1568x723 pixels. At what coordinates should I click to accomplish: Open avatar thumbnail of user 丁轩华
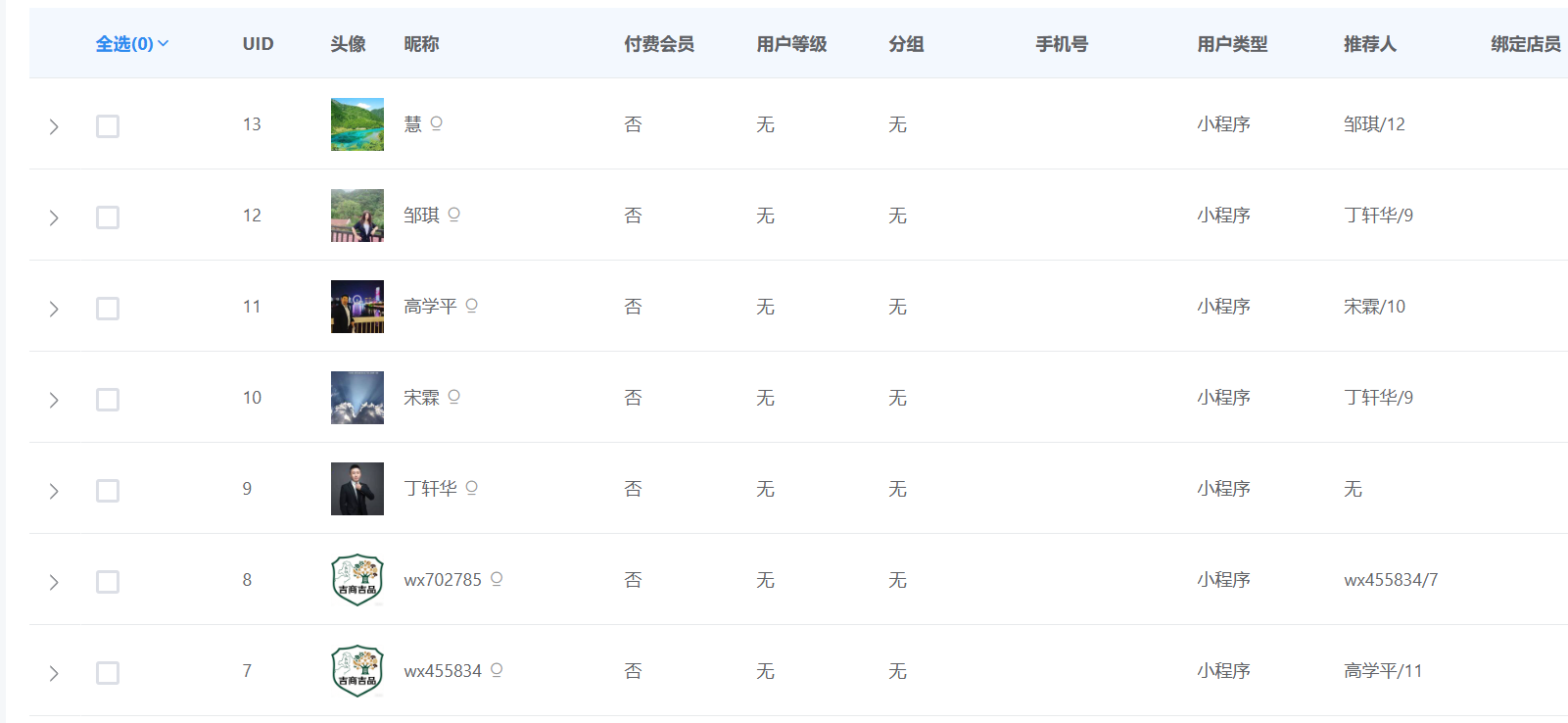(357, 489)
